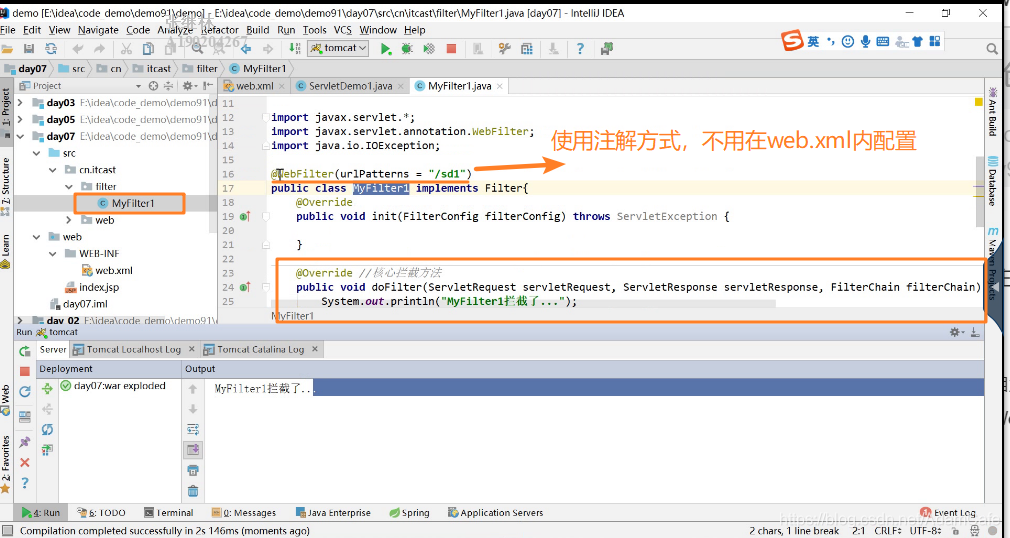
Task: Click the blue Help question mark toolbar icon
Action: tap(580, 48)
